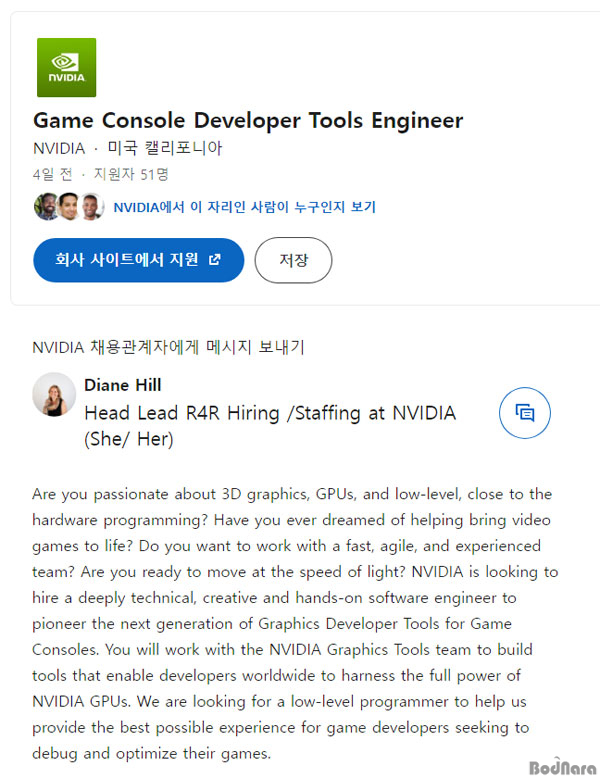Click the third employee avatar in the row
The image size is (600, 778).
pos(91,207)
